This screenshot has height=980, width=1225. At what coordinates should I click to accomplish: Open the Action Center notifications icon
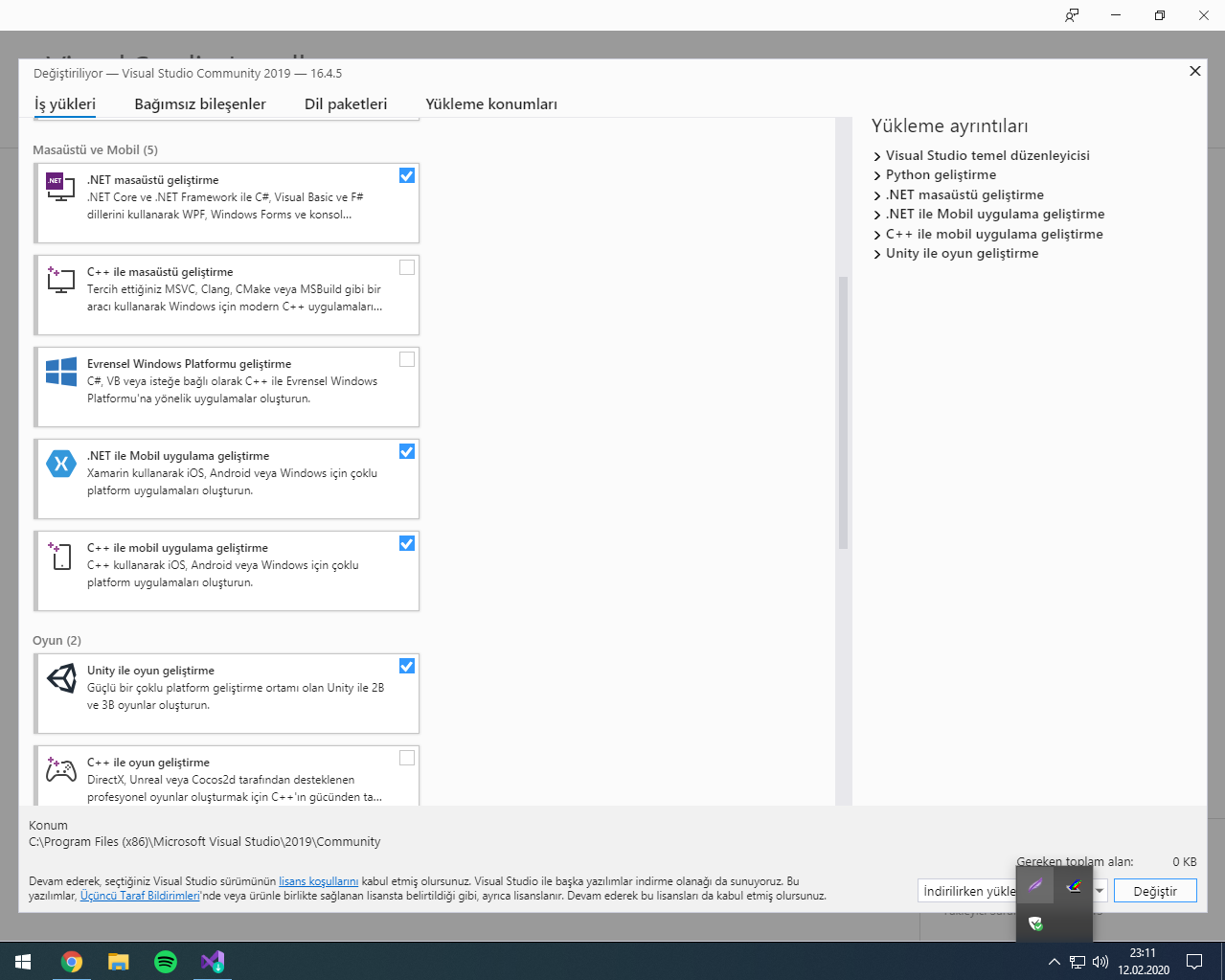[x=1194, y=961]
